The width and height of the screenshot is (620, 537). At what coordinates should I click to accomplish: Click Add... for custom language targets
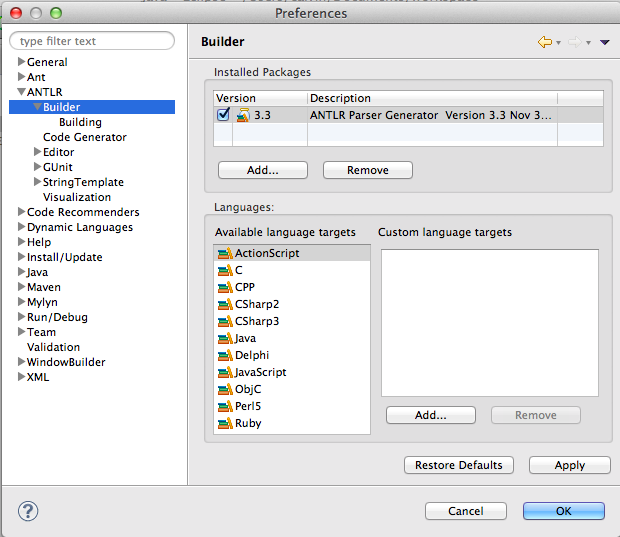click(431, 415)
